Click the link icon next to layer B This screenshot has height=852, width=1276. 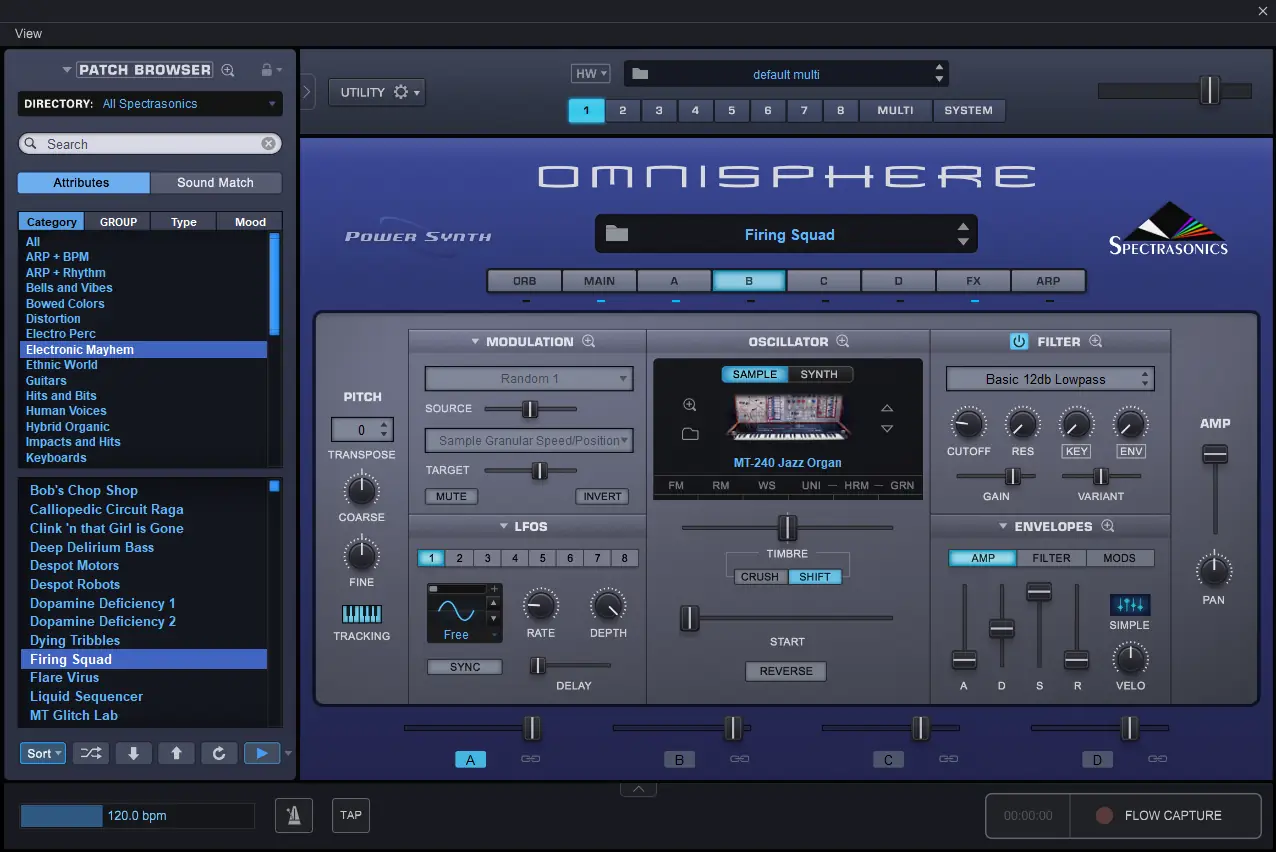click(x=740, y=759)
